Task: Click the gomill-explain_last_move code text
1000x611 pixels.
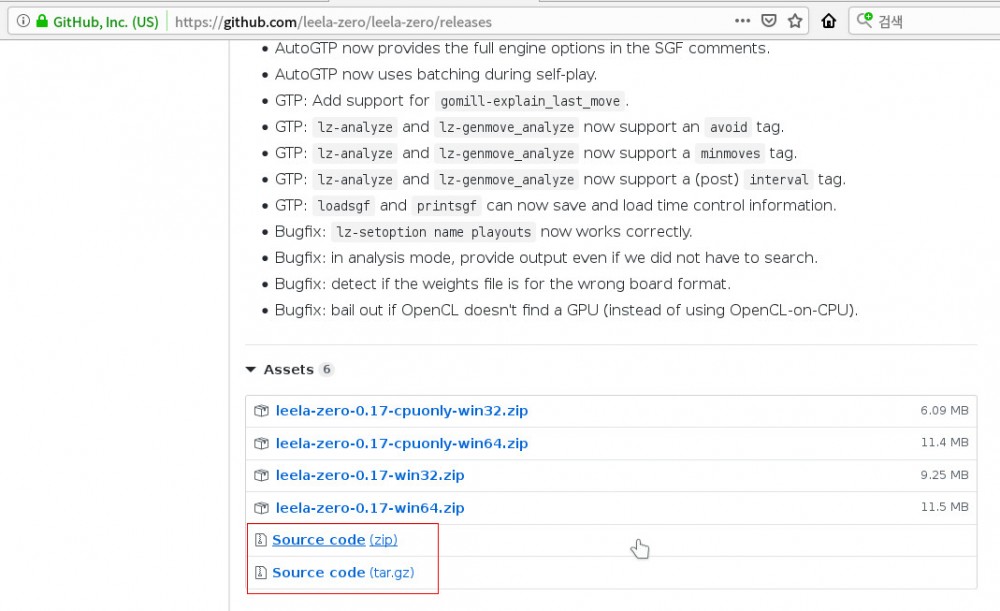Action: click(x=530, y=101)
